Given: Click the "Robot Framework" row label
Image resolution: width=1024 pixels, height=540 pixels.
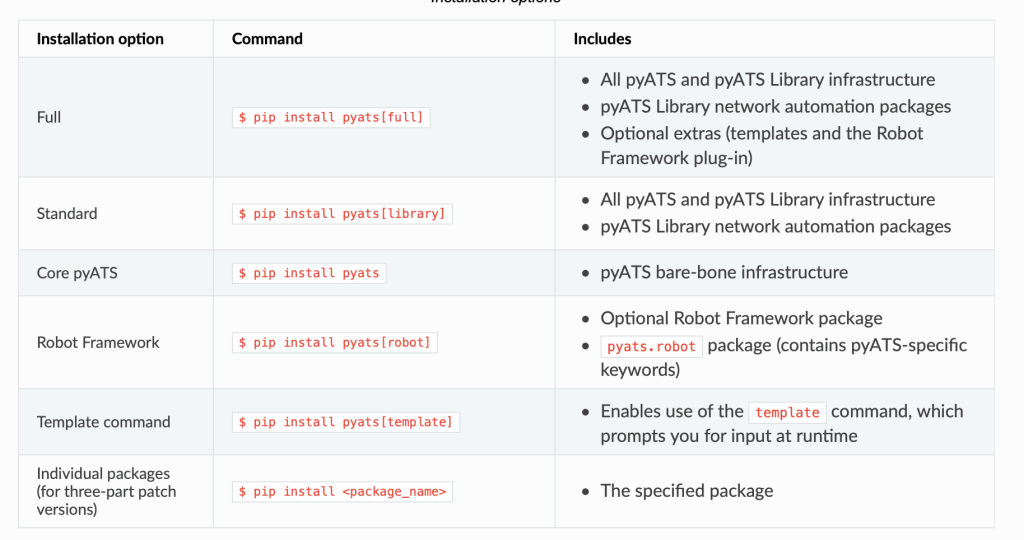Looking at the screenshot, I should [98, 342].
